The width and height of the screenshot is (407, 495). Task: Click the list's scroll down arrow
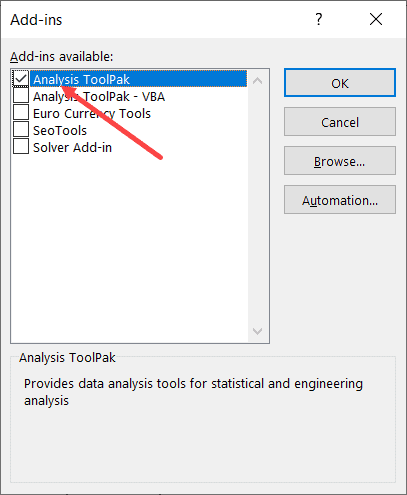click(x=257, y=331)
